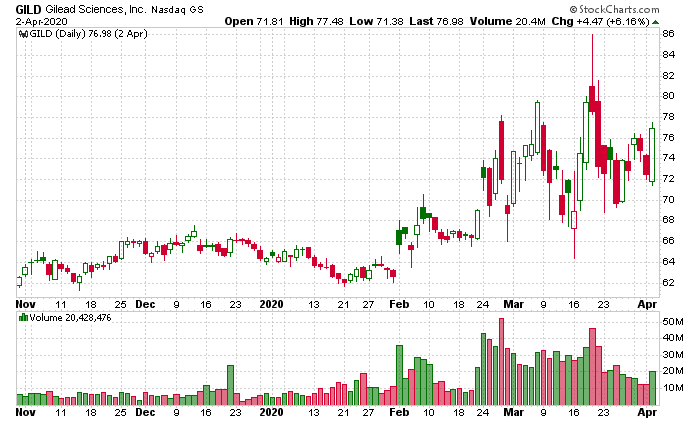This screenshot has width=700, height=421.
Task: Click the 64 price axis label
Action: point(668,262)
